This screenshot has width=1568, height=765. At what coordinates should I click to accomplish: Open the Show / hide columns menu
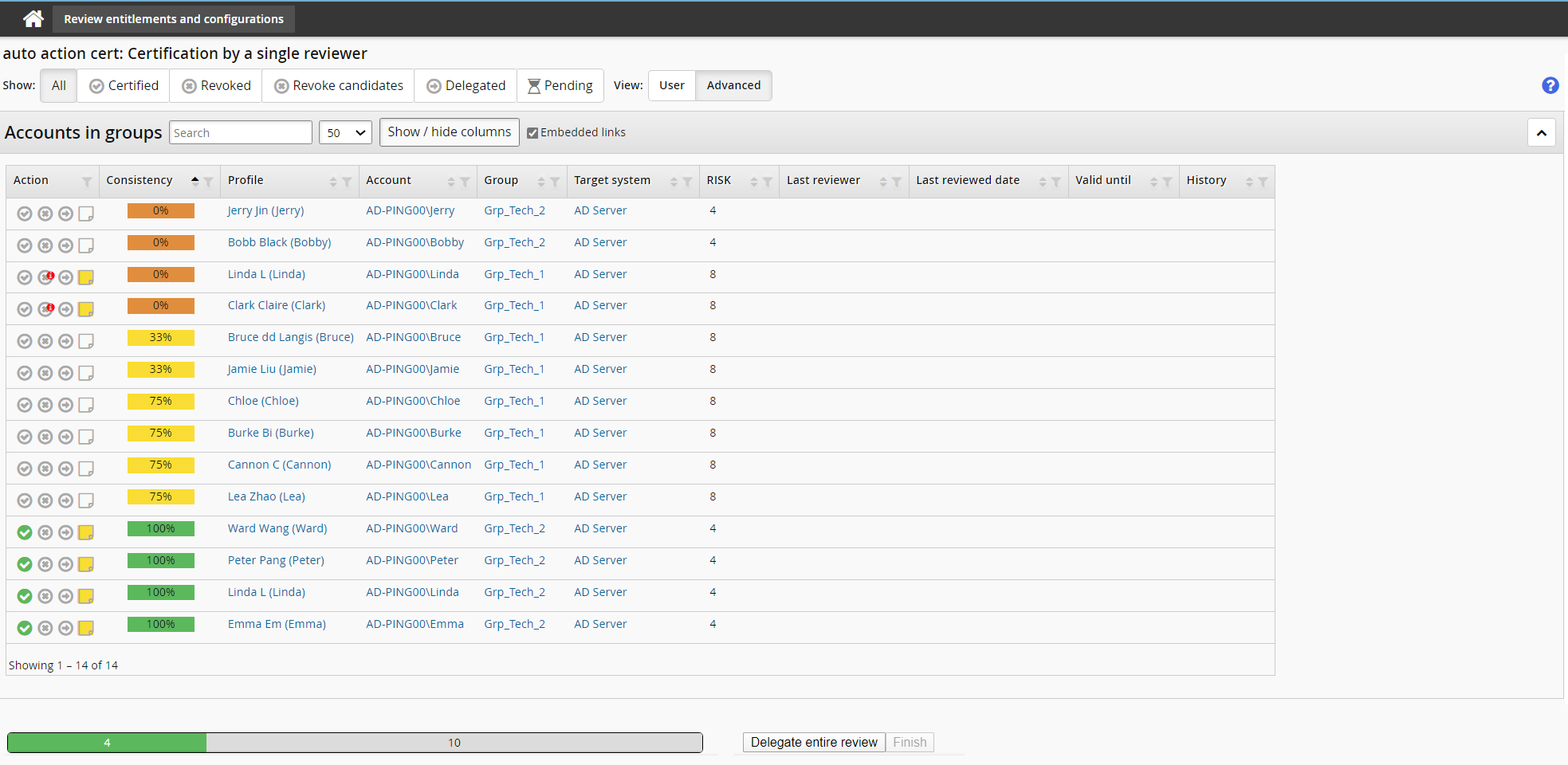coord(449,132)
